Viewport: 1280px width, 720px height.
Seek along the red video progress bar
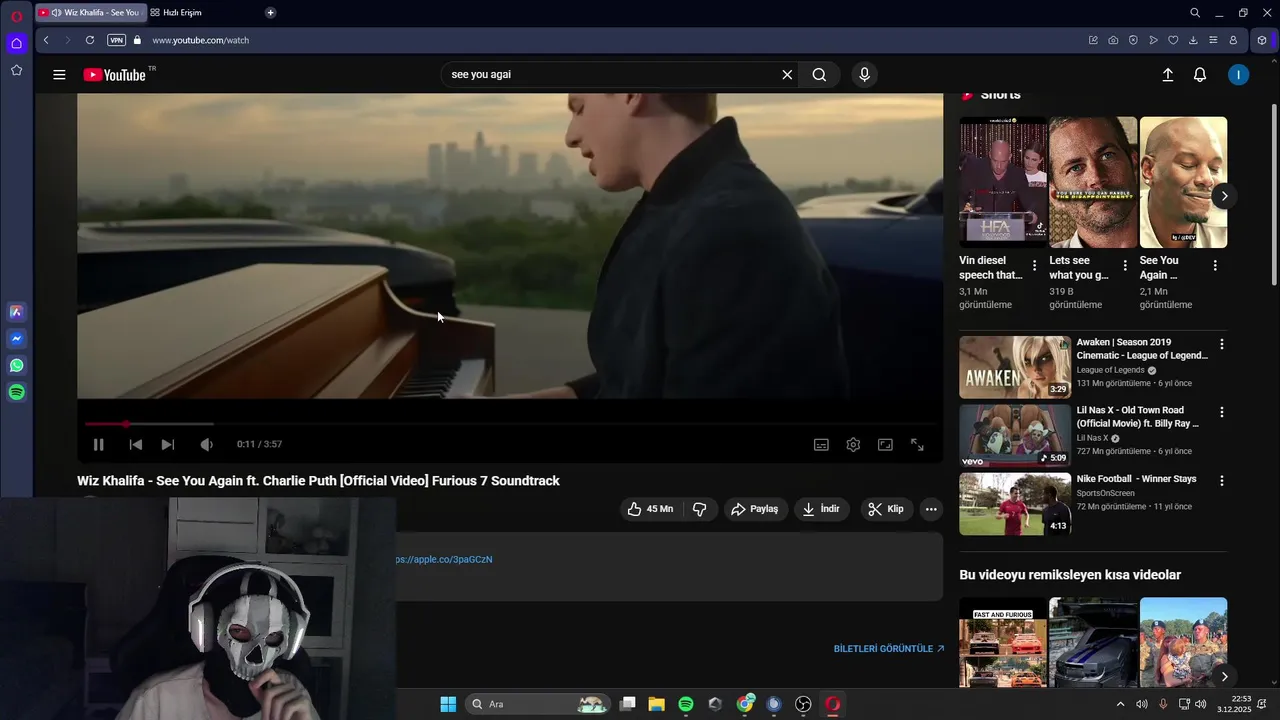point(510,424)
